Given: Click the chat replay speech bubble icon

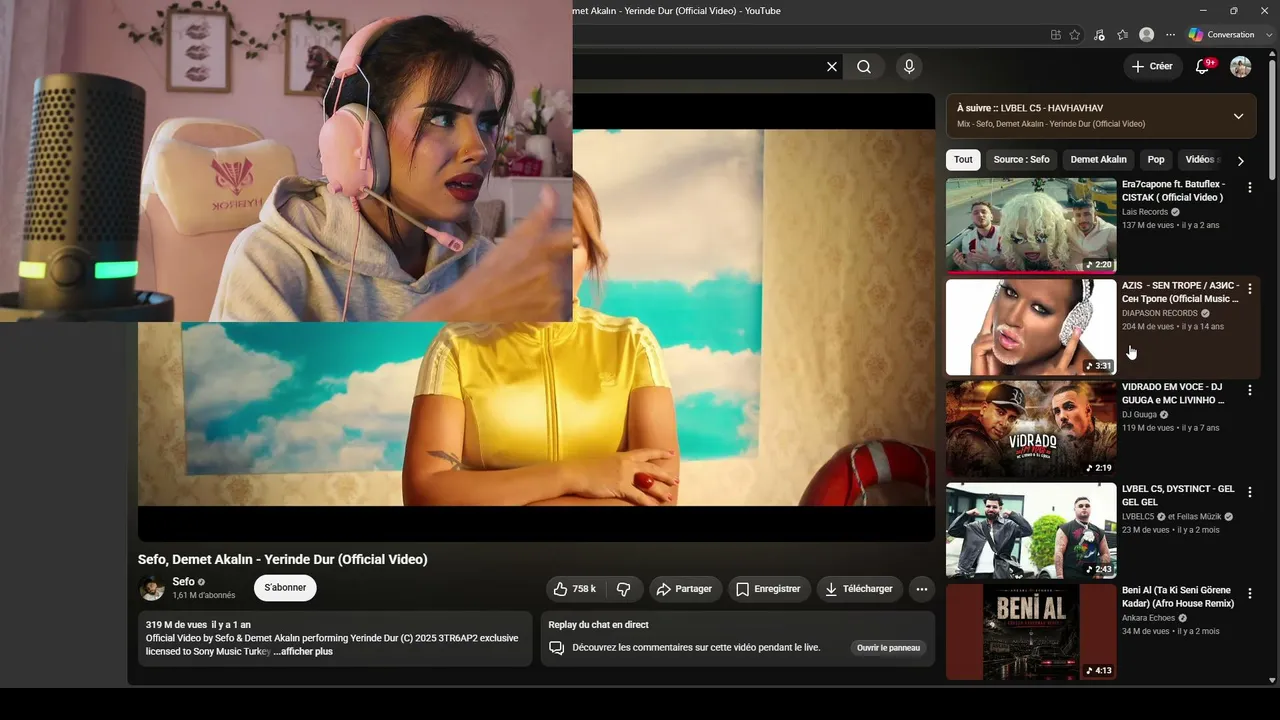Looking at the screenshot, I should tap(557, 648).
